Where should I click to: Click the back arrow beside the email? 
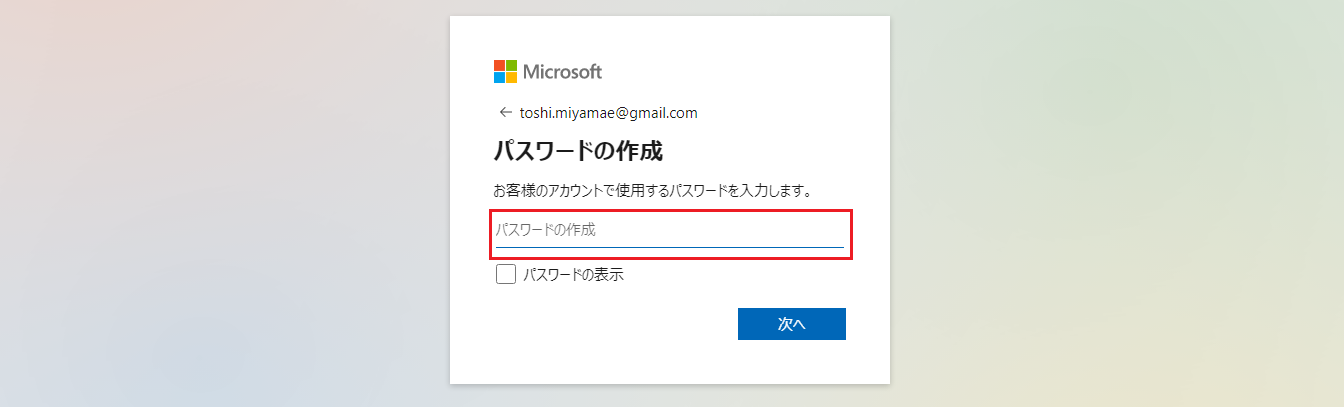505,112
